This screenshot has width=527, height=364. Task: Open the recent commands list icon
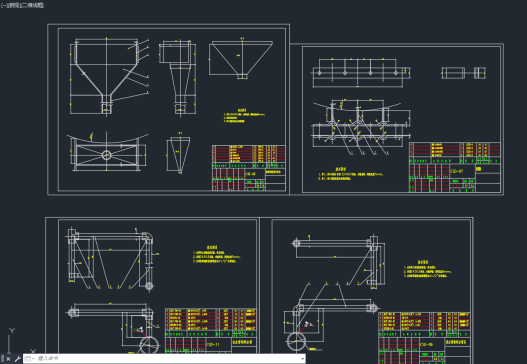coord(30,359)
